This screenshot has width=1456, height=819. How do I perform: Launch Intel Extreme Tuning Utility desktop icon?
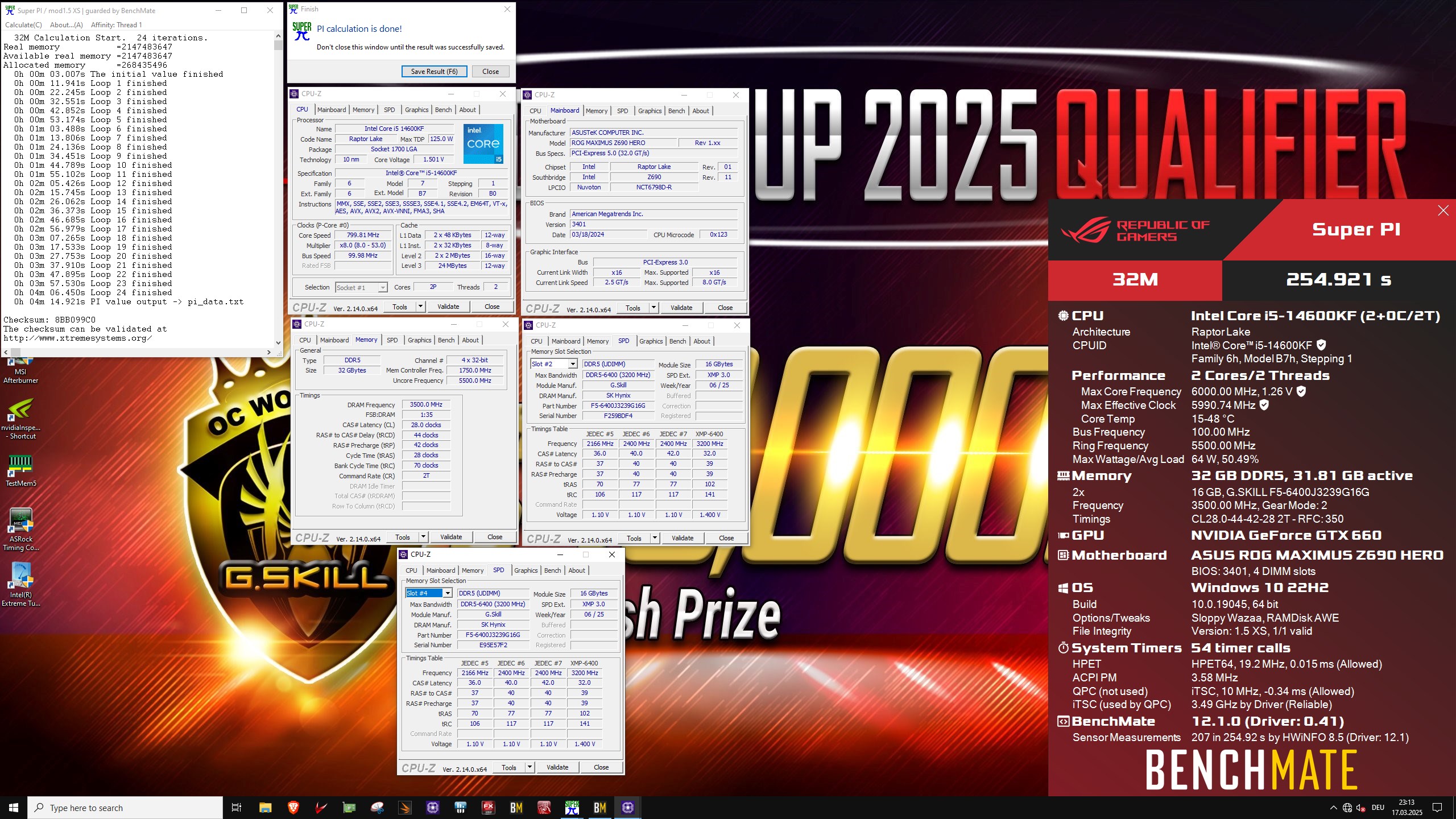[20, 585]
